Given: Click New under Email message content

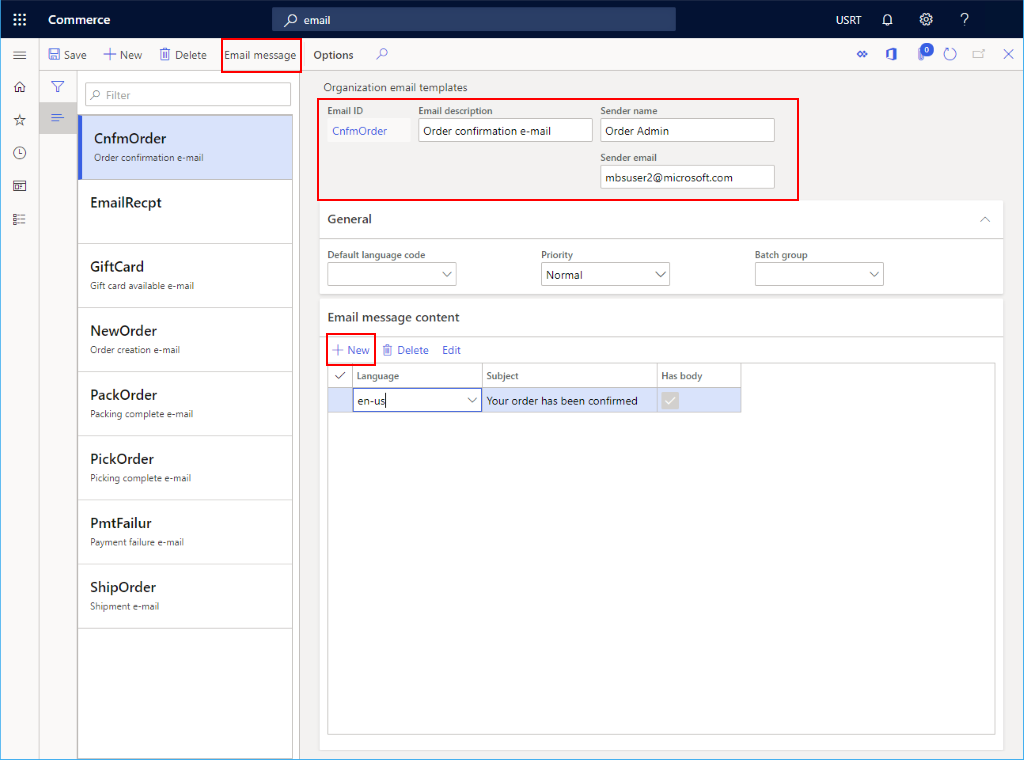Looking at the screenshot, I should click(350, 350).
